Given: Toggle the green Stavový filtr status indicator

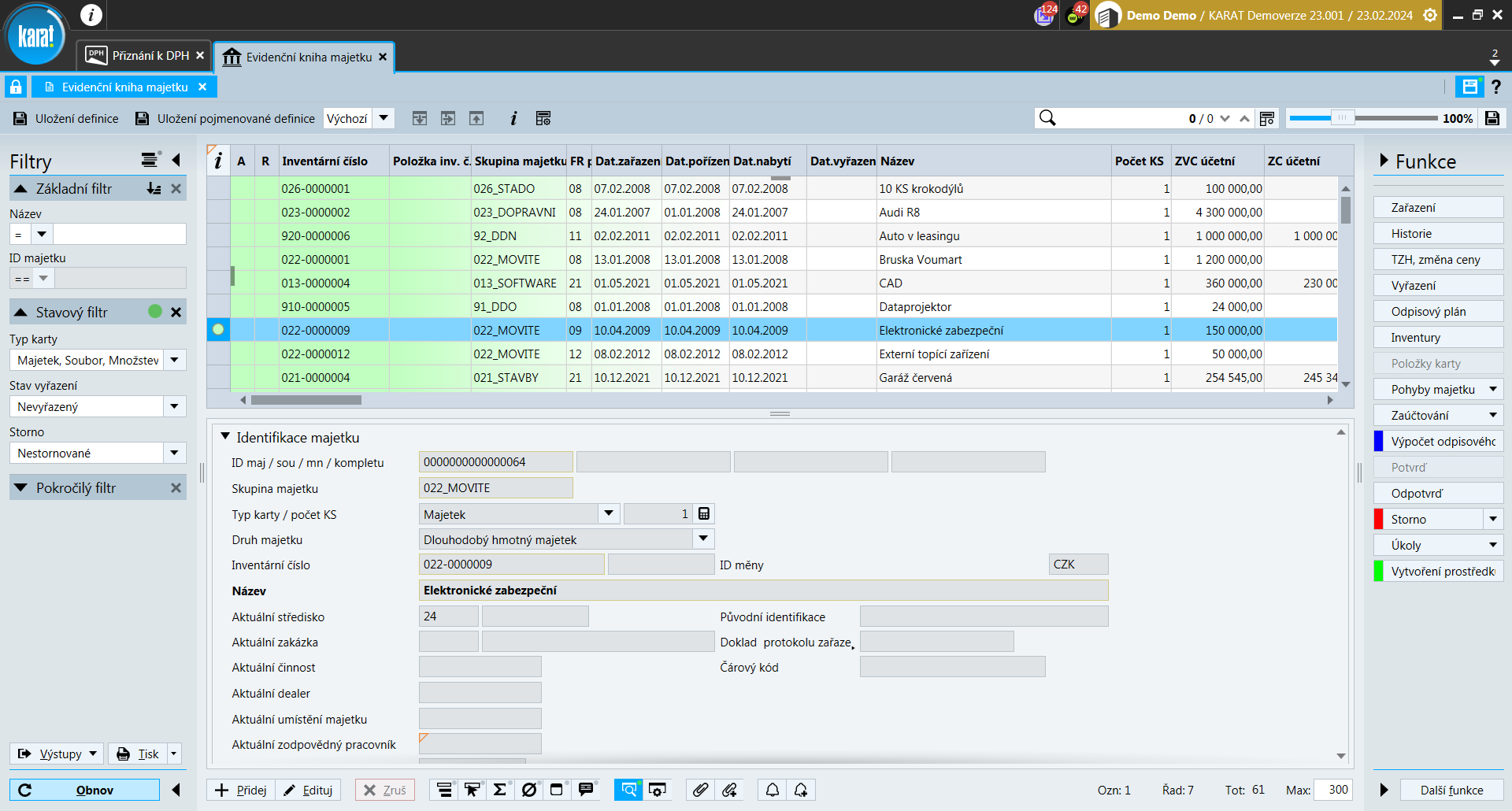Looking at the screenshot, I should 155,312.
